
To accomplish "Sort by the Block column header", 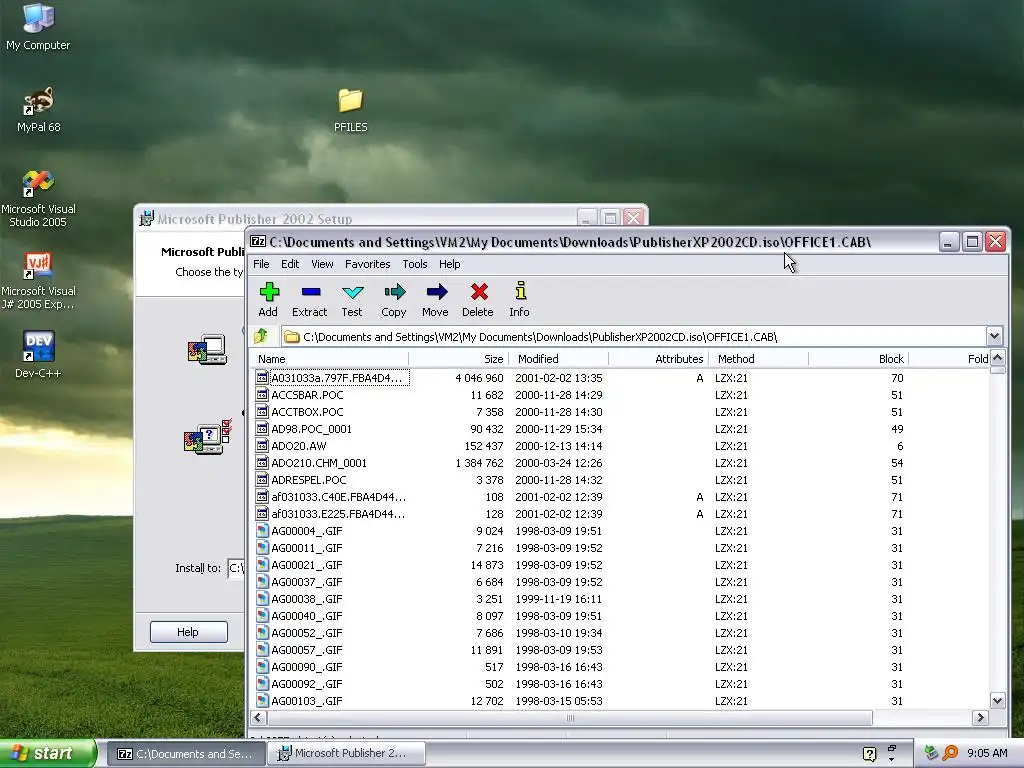I will click(x=858, y=359).
